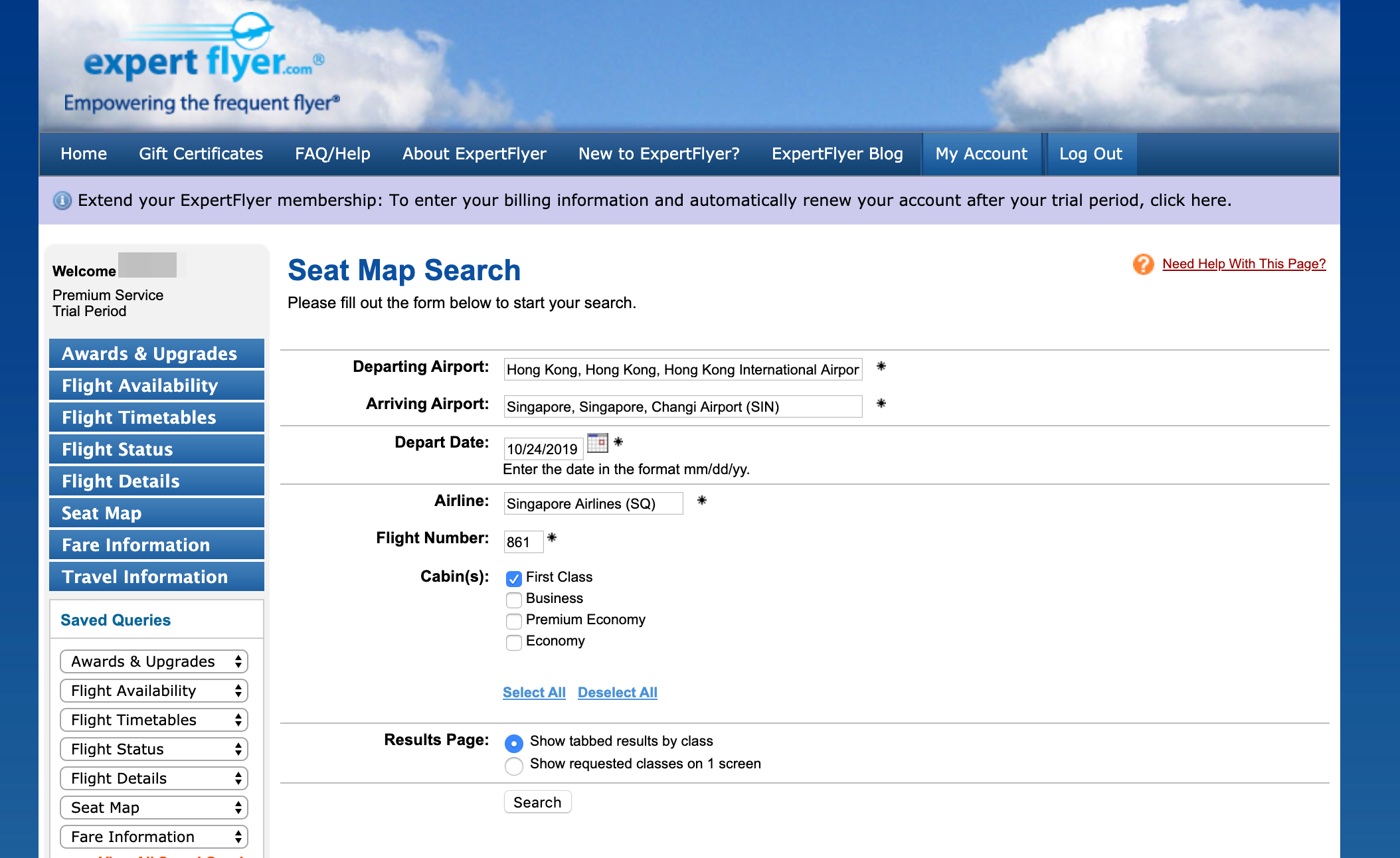1400x858 pixels.
Task: Click the Saved Queries heading
Action: coord(116,620)
